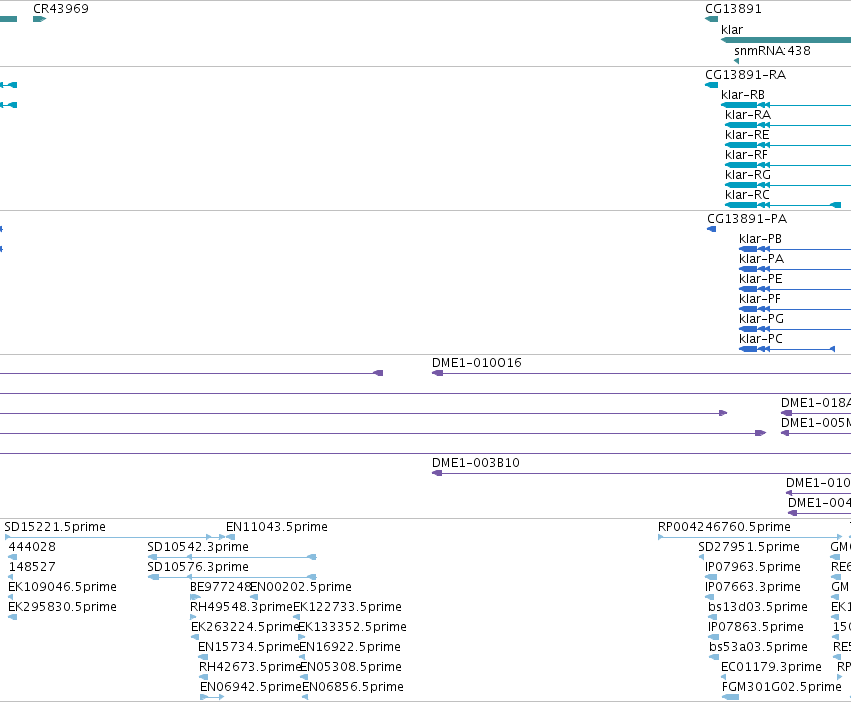Screen dimensions: 851x702
Task: Select the RH42673.5prime label
Action: (x=250, y=667)
